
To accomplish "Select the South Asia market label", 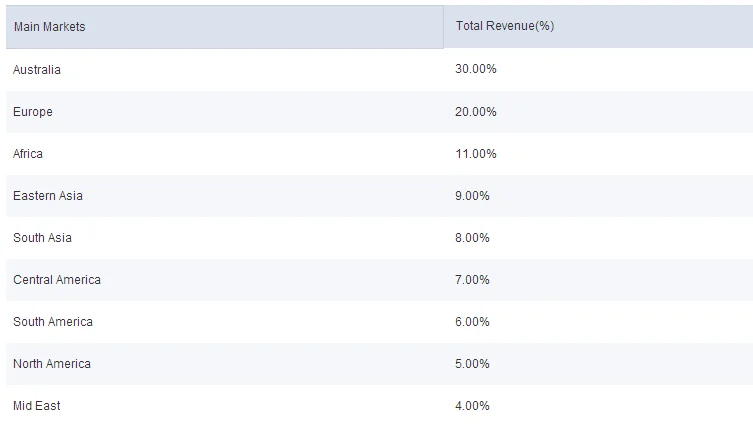I will pyautogui.click(x=42, y=238).
